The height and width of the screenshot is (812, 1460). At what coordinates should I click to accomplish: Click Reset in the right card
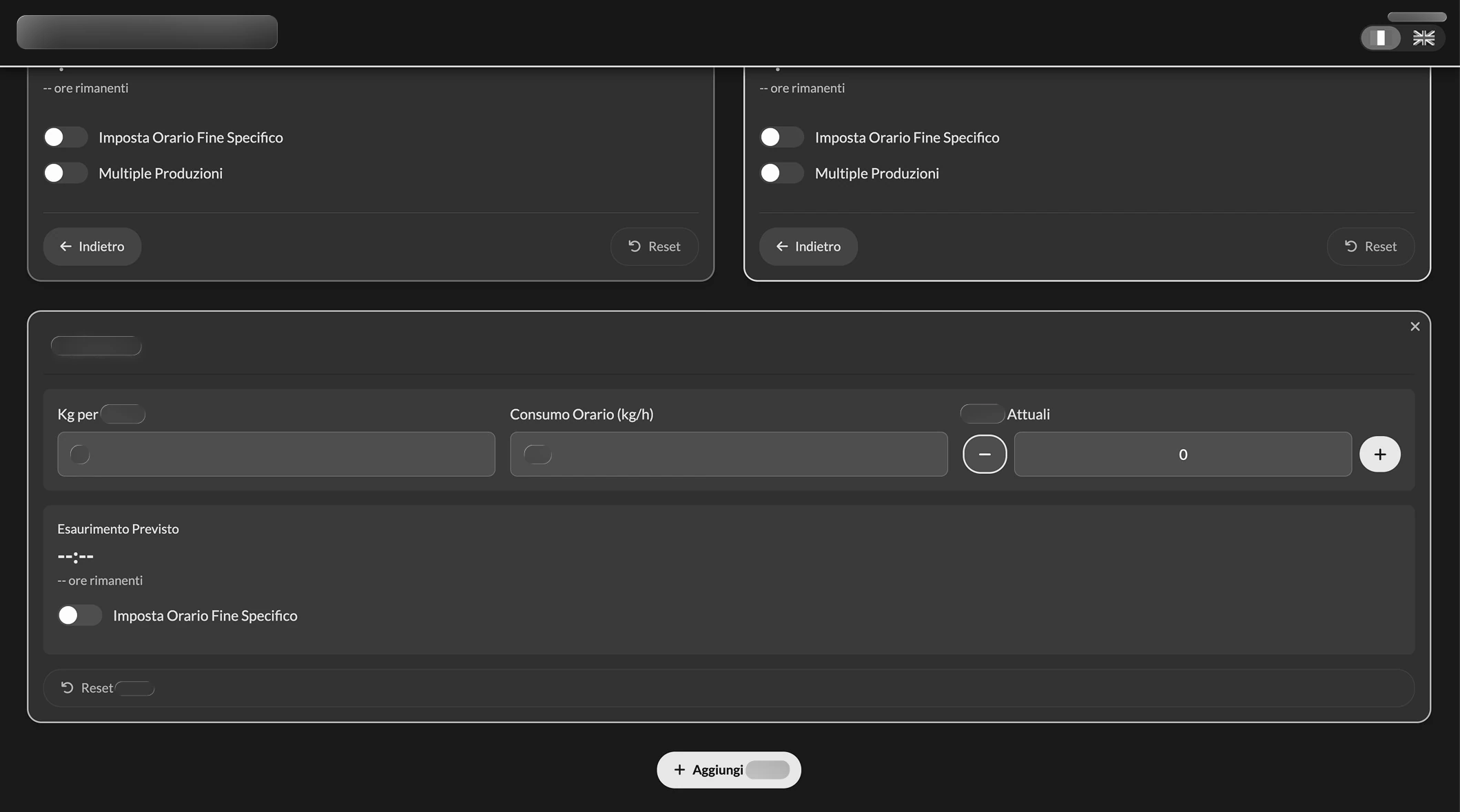point(1370,247)
